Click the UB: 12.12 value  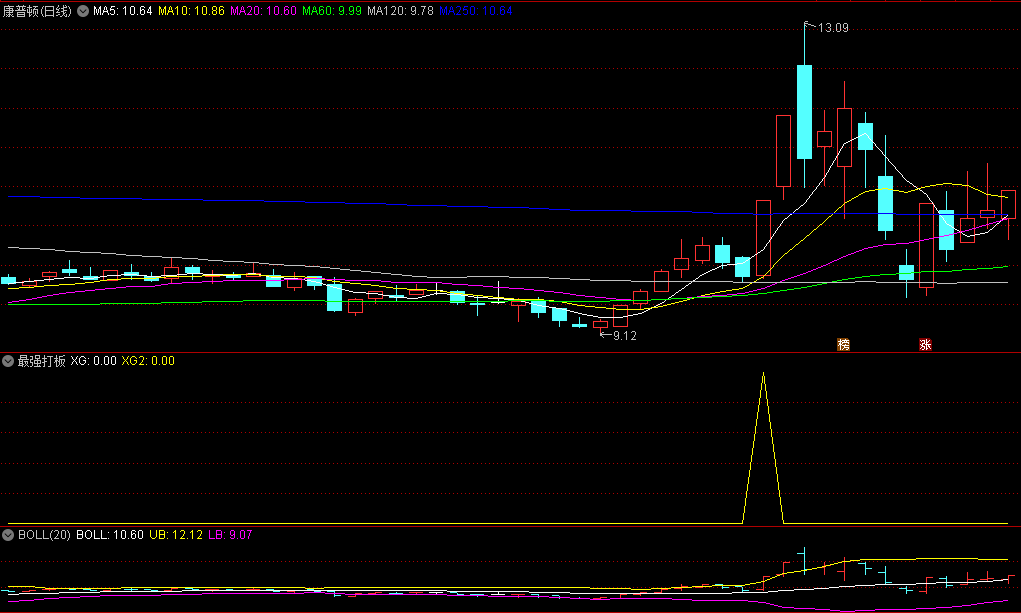[176, 535]
